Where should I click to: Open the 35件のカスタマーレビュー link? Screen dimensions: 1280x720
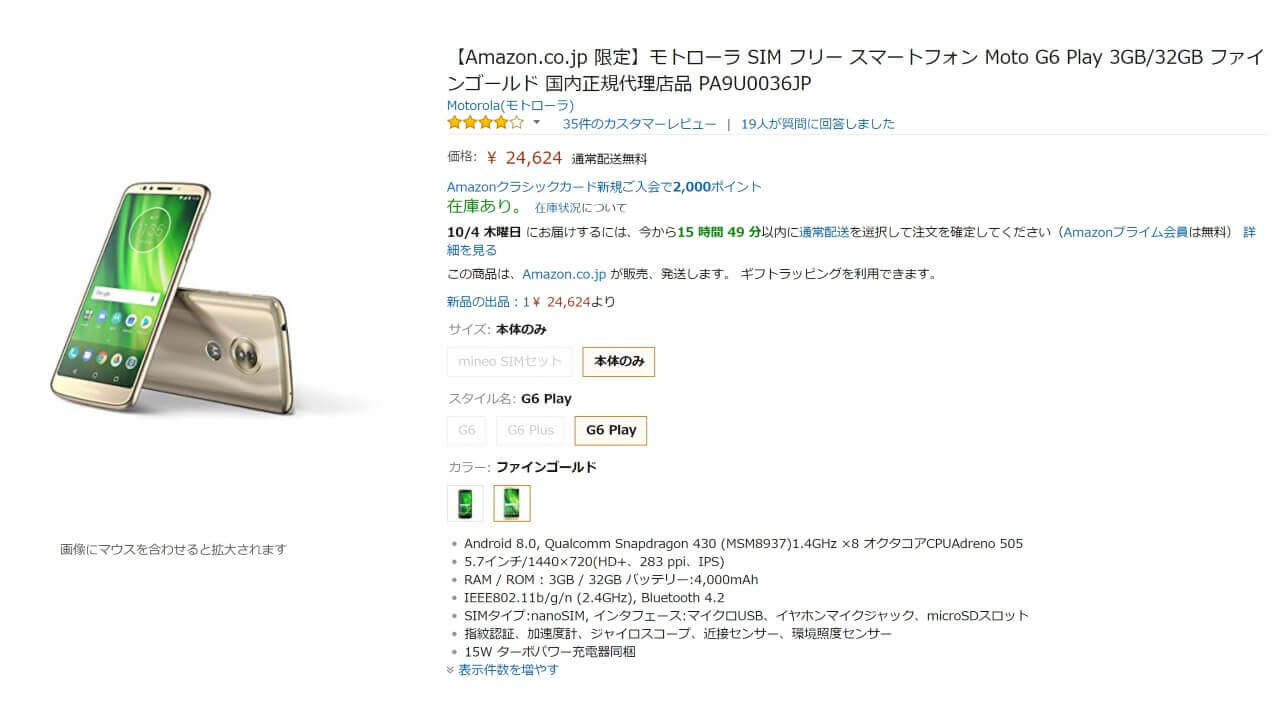(639, 124)
